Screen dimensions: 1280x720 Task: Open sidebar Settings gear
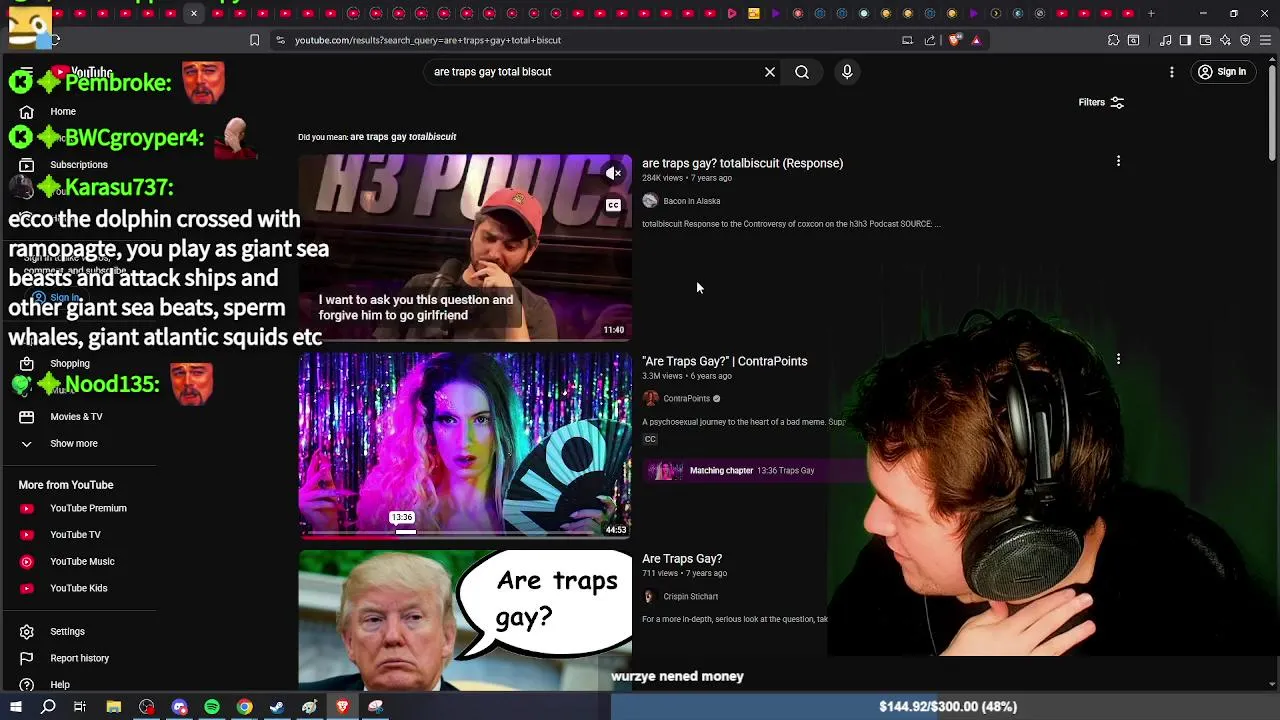click(27, 632)
